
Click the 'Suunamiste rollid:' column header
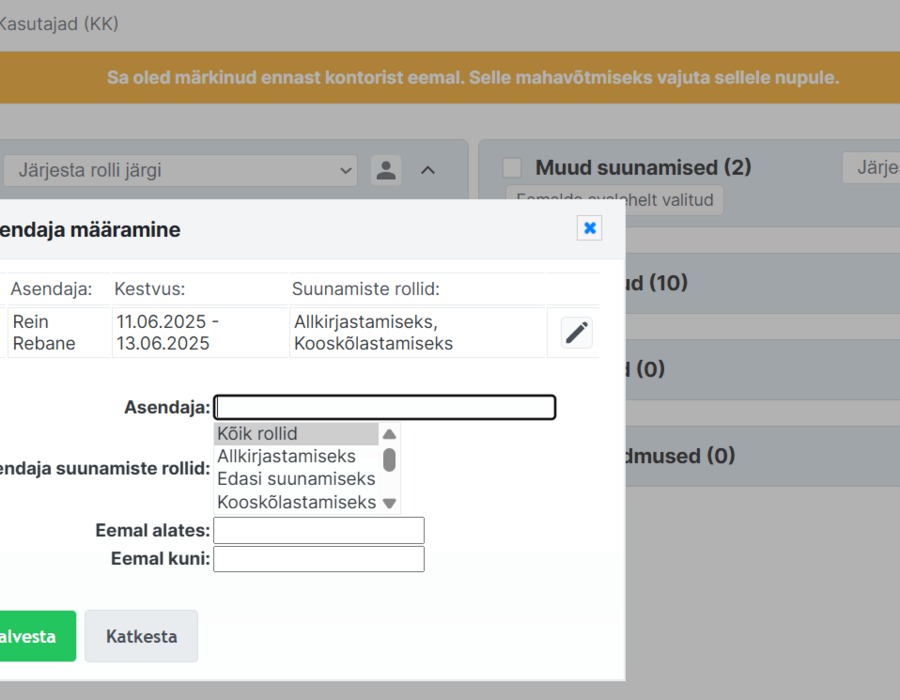coord(366,289)
